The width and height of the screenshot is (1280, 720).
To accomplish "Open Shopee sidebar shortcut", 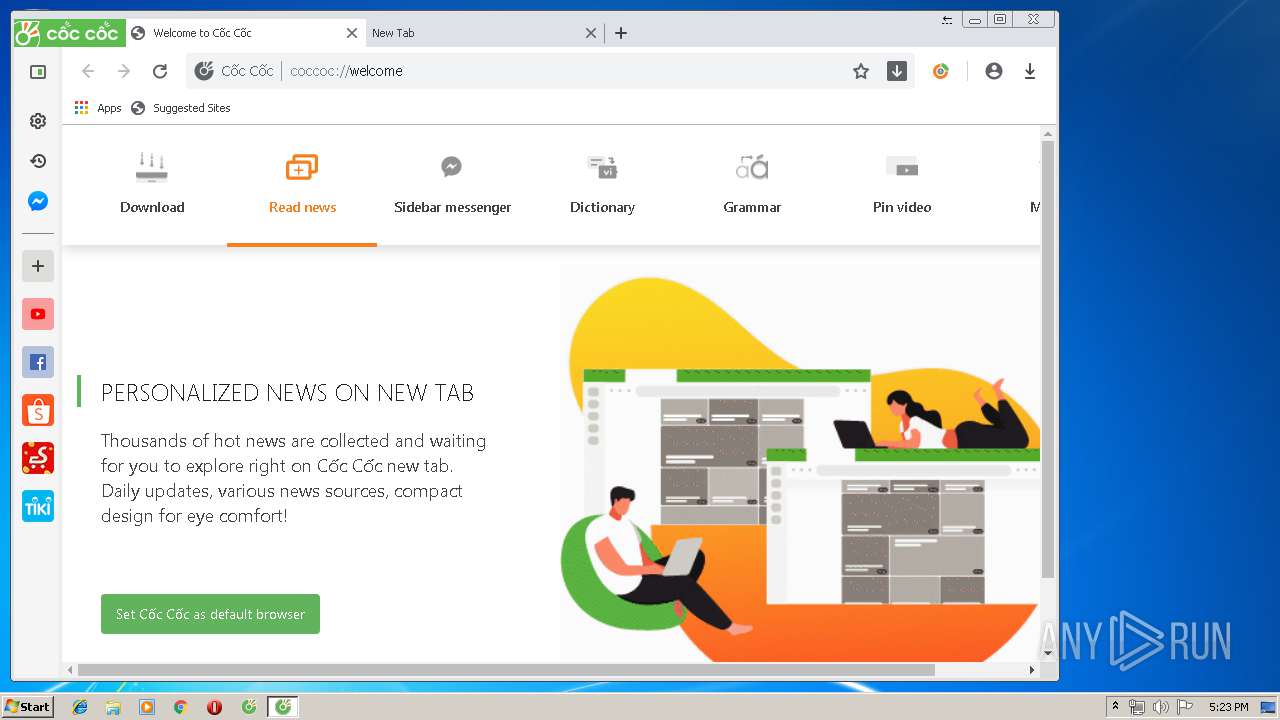I will click(38, 410).
